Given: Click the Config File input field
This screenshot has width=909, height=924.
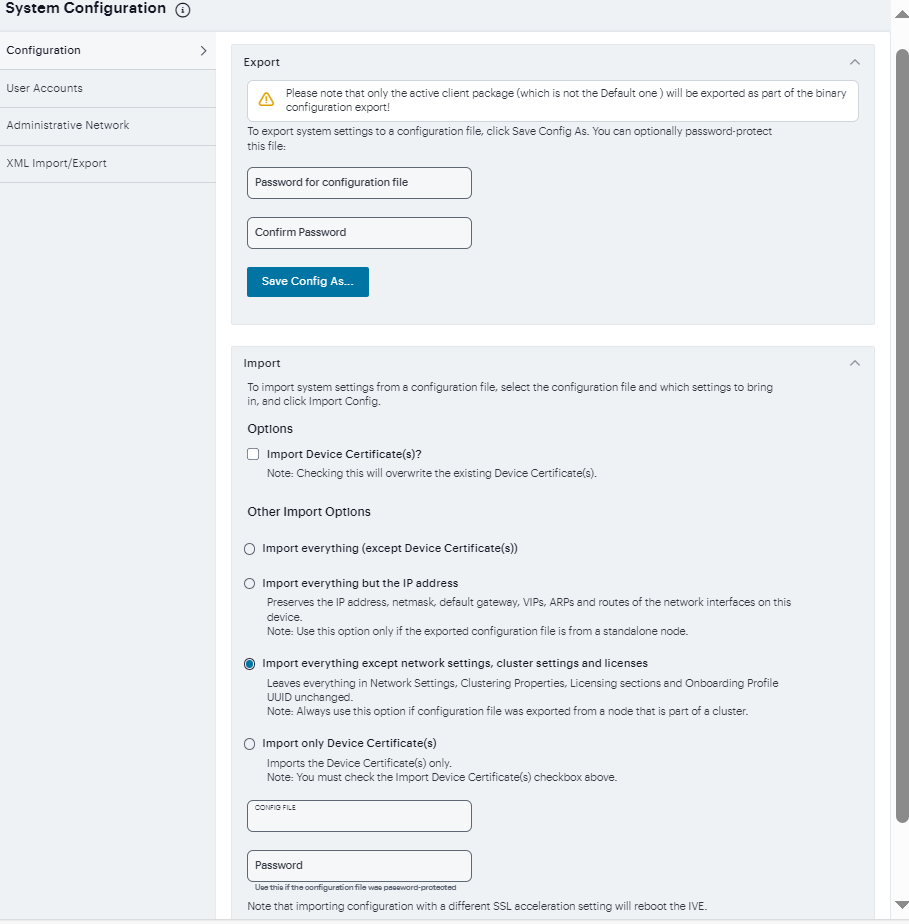Looking at the screenshot, I should point(359,816).
